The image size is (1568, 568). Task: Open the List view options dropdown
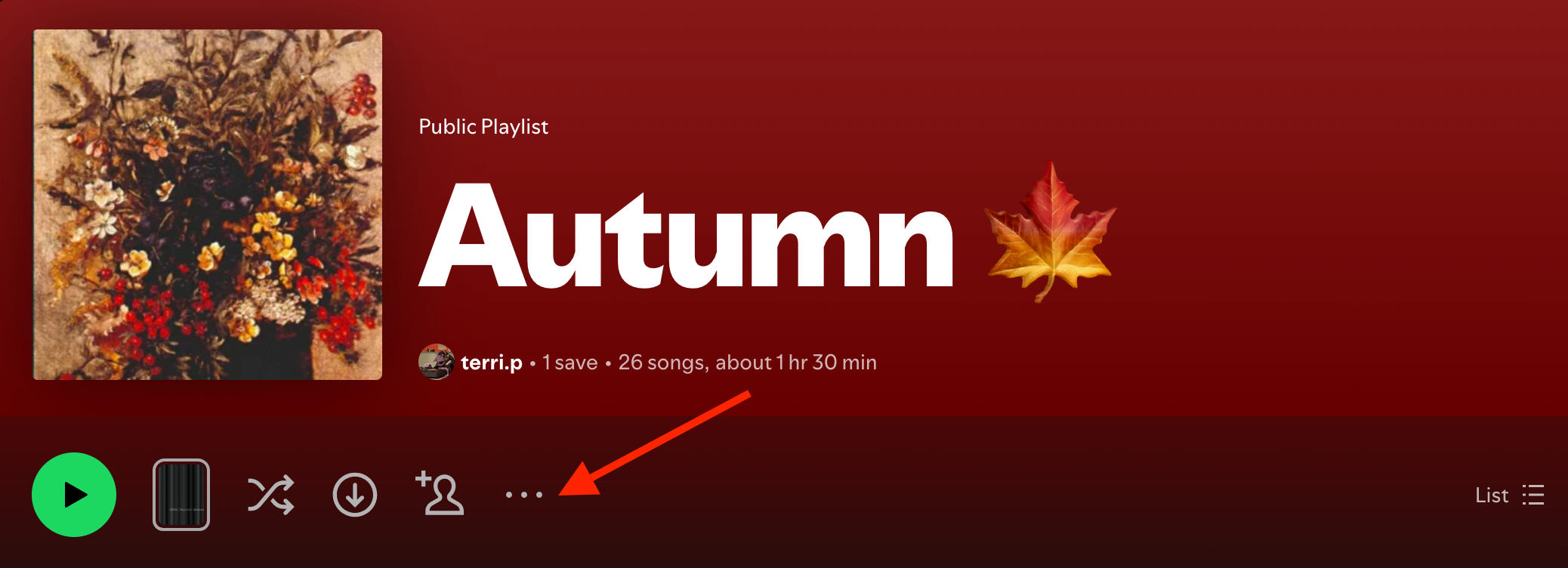[1509, 495]
